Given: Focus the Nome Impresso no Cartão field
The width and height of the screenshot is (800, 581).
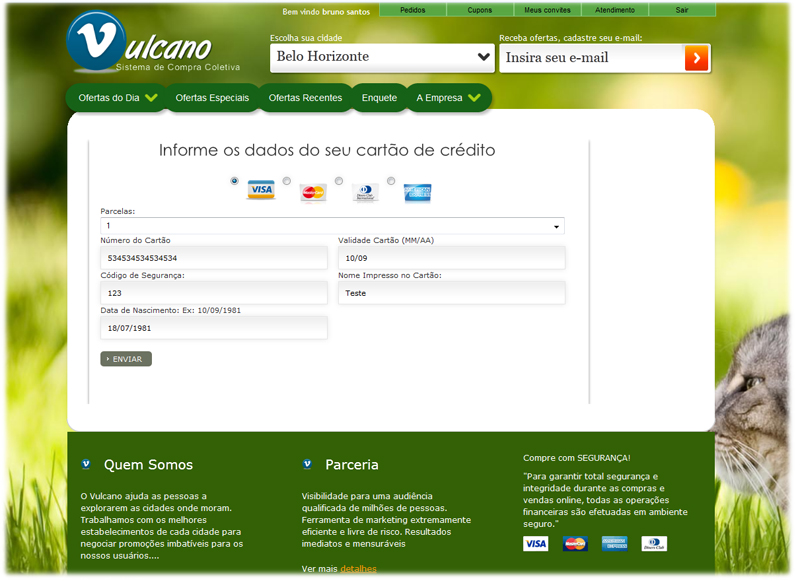Looking at the screenshot, I should (x=452, y=293).
